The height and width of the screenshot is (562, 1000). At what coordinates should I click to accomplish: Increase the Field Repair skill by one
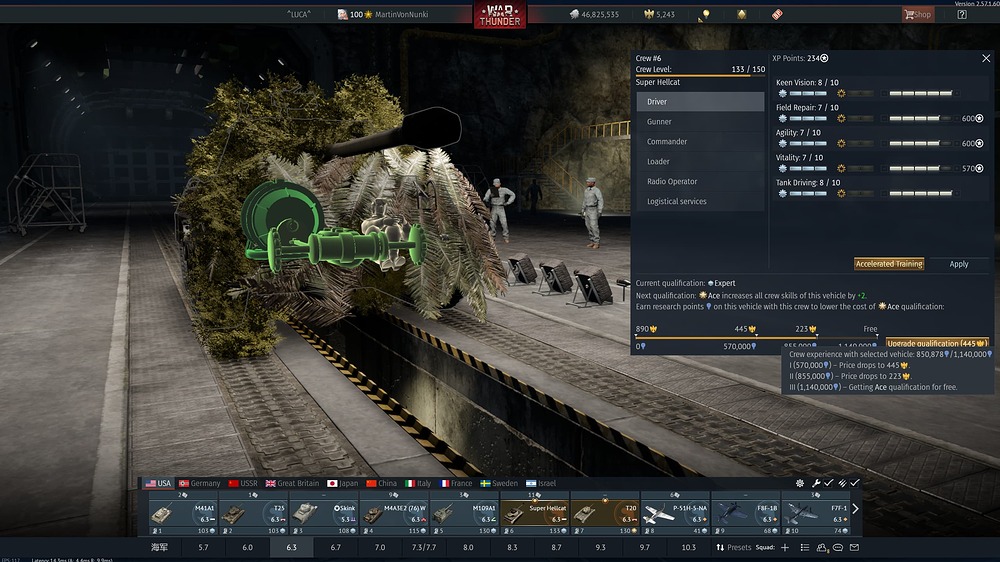[x=957, y=118]
